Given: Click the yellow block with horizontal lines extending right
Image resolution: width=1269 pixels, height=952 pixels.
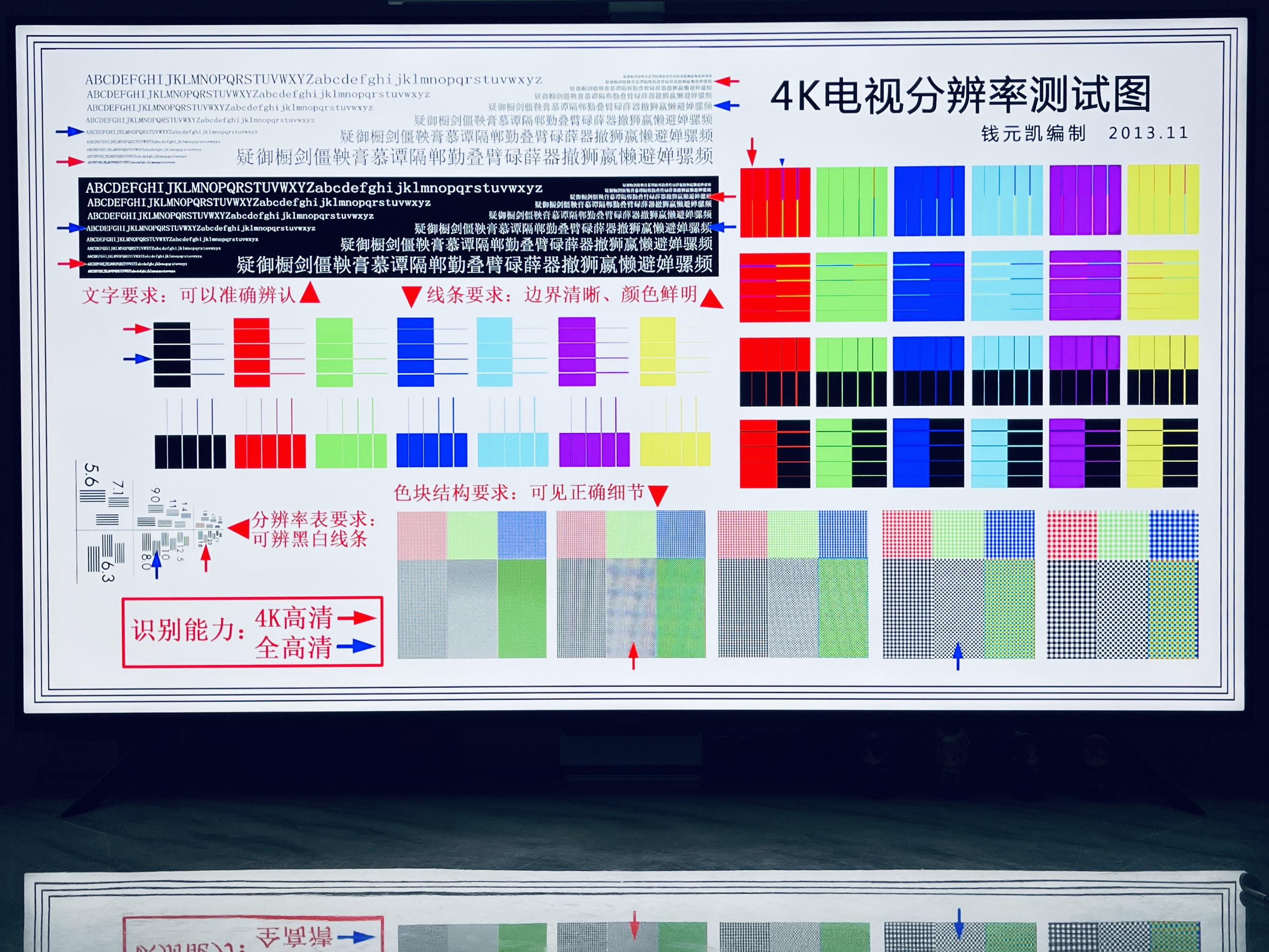Looking at the screenshot, I should point(657,351).
